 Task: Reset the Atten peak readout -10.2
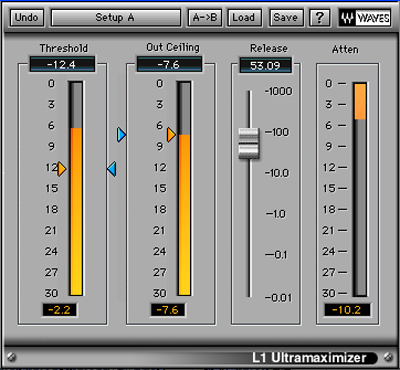click(x=347, y=310)
